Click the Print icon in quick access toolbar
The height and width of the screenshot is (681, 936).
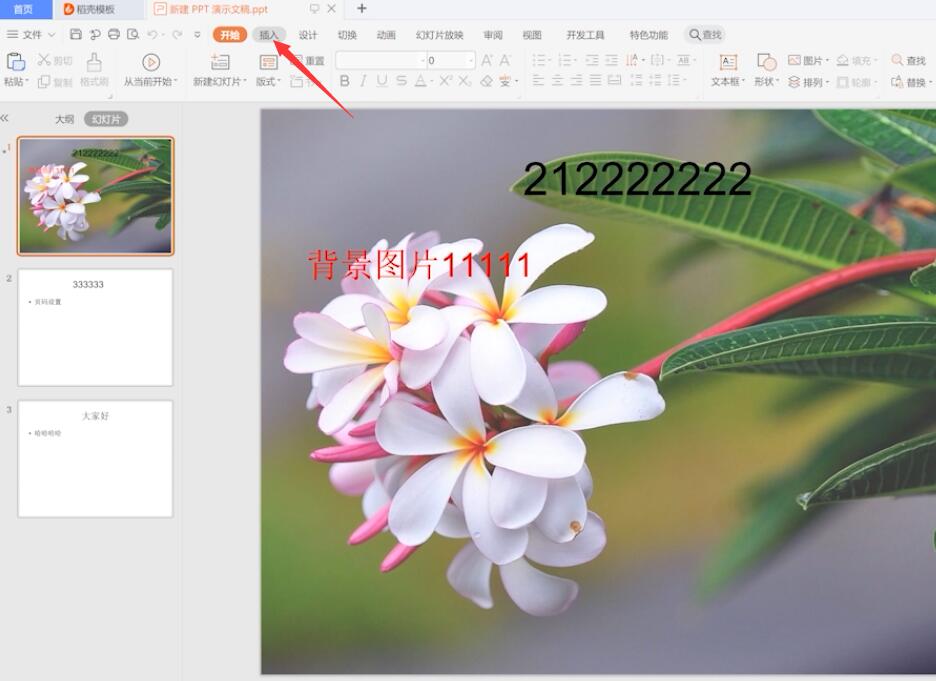coord(114,35)
